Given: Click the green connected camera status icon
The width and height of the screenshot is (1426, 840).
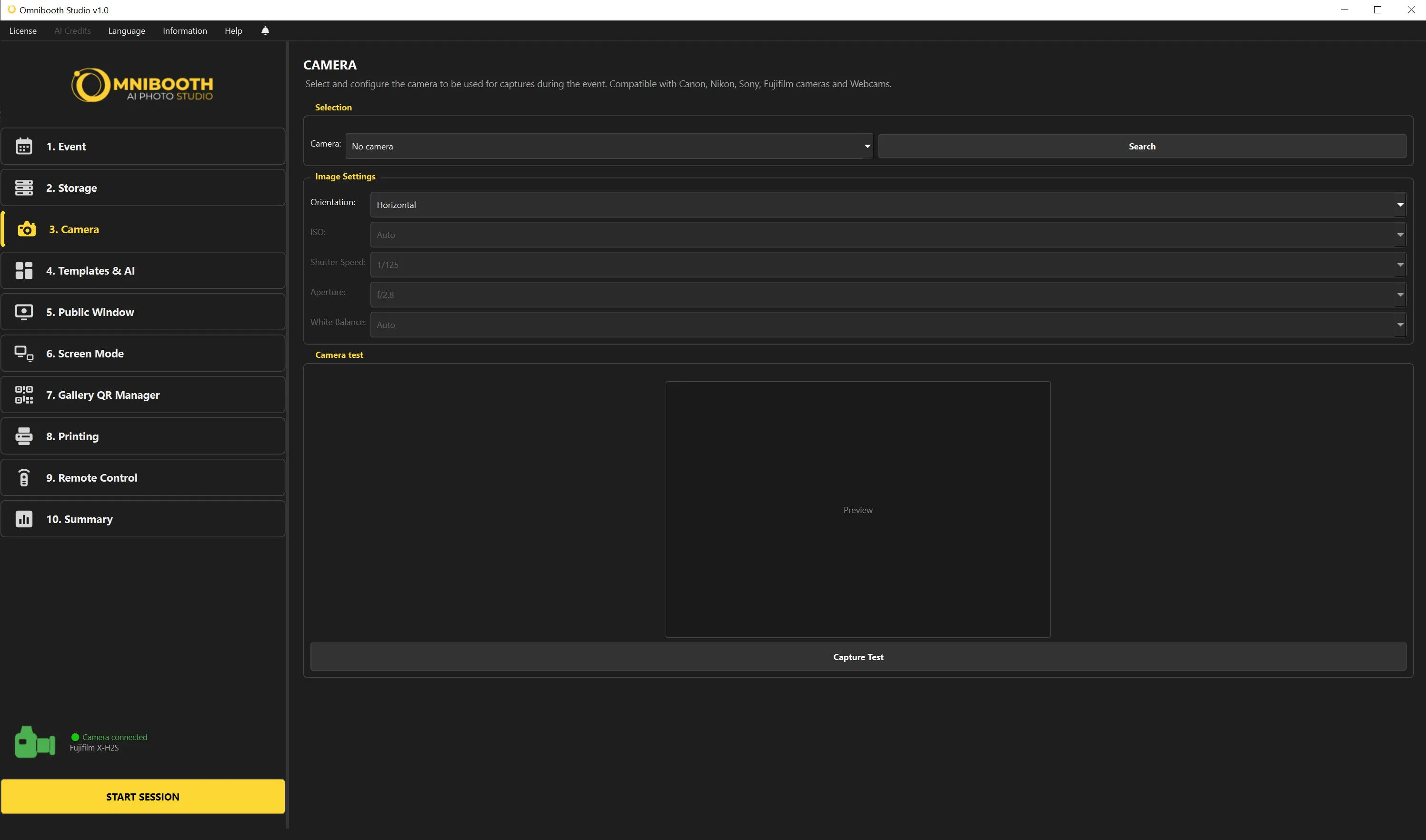Looking at the screenshot, I should click(35, 741).
